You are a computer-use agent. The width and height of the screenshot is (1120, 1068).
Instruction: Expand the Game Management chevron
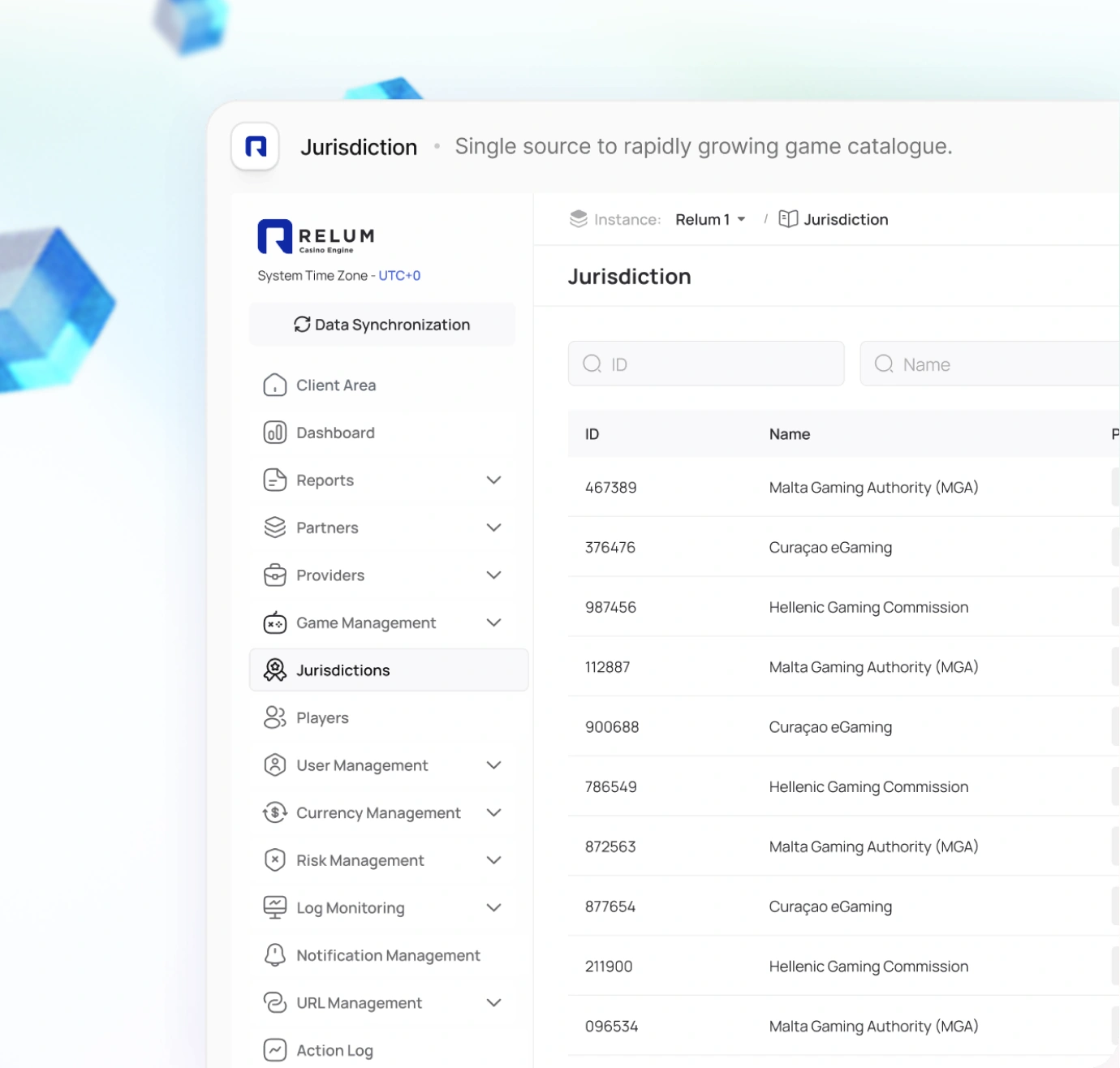click(x=493, y=622)
